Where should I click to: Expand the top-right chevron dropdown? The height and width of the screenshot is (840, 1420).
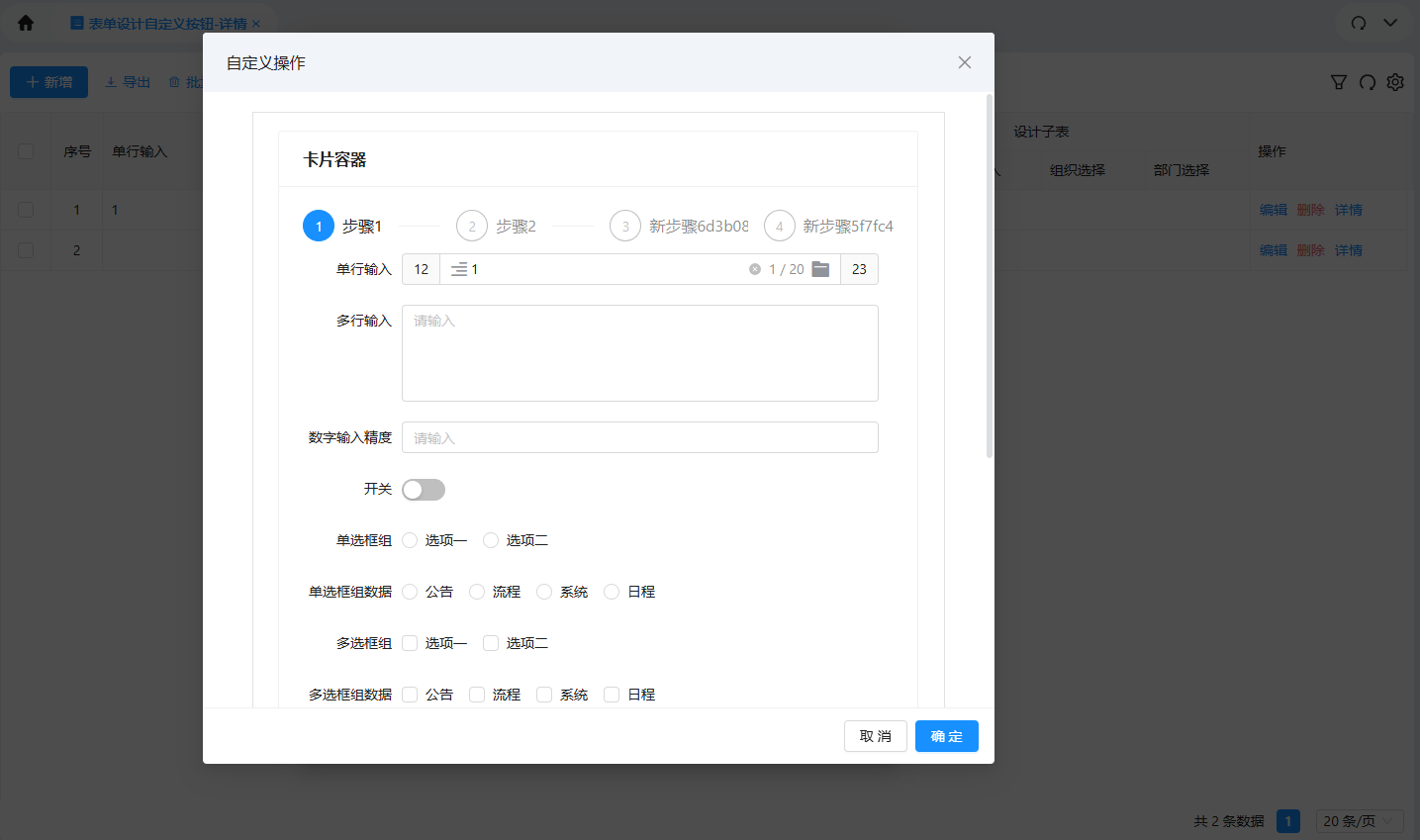(x=1390, y=23)
